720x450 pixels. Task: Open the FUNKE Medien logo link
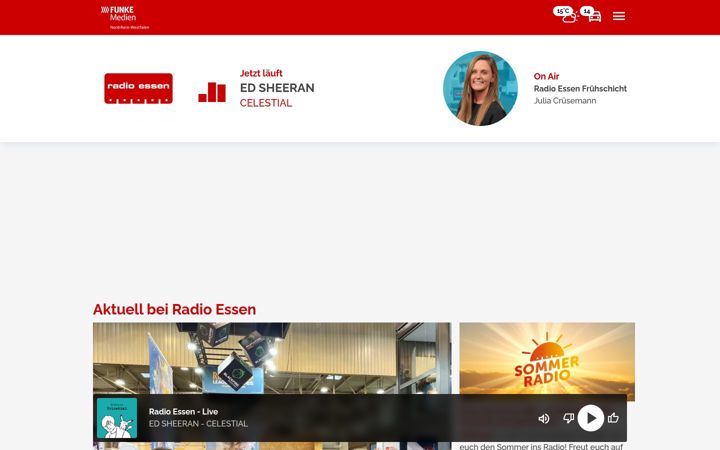(x=124, y=17)
